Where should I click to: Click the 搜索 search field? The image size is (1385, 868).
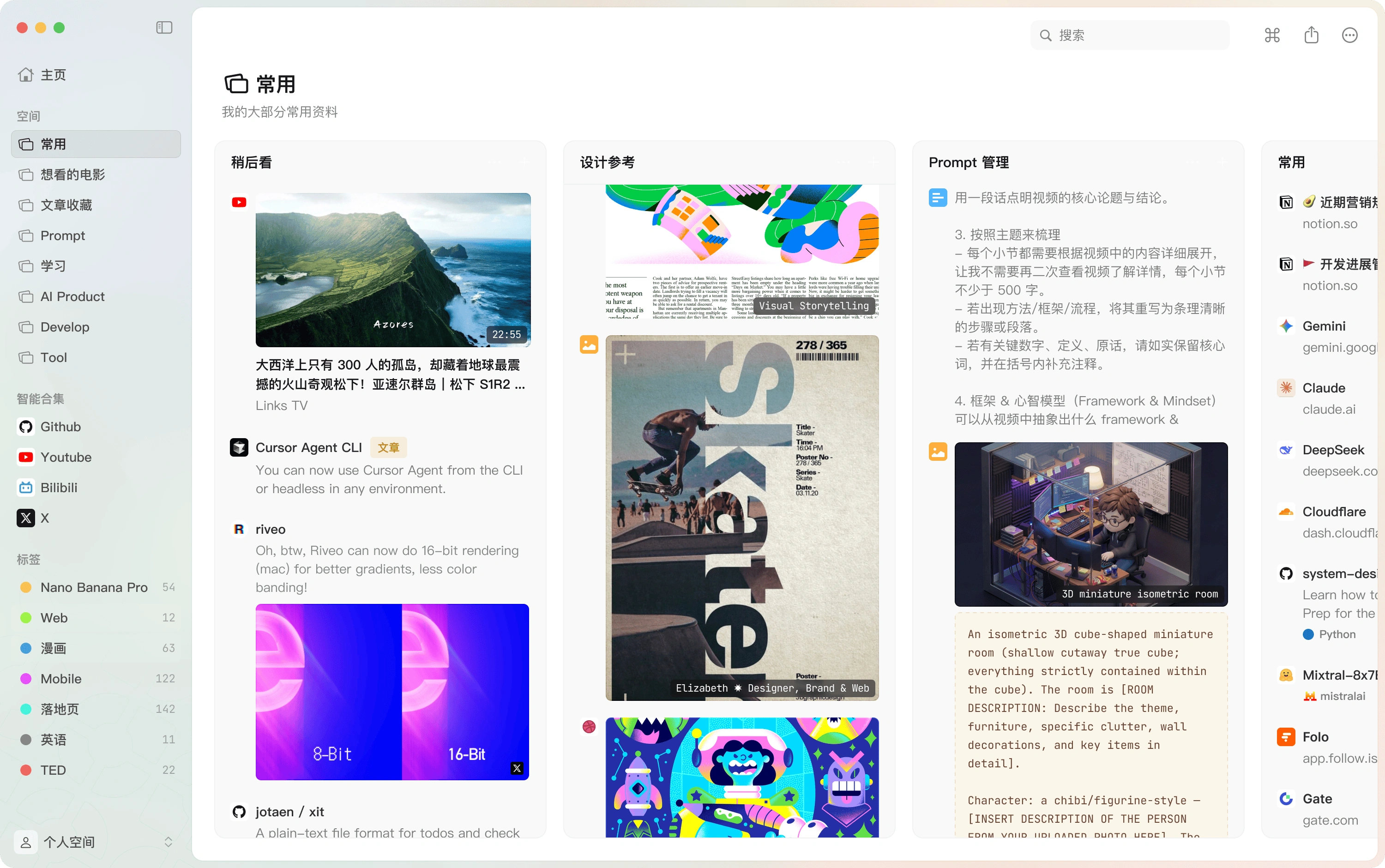point(1131,36)
